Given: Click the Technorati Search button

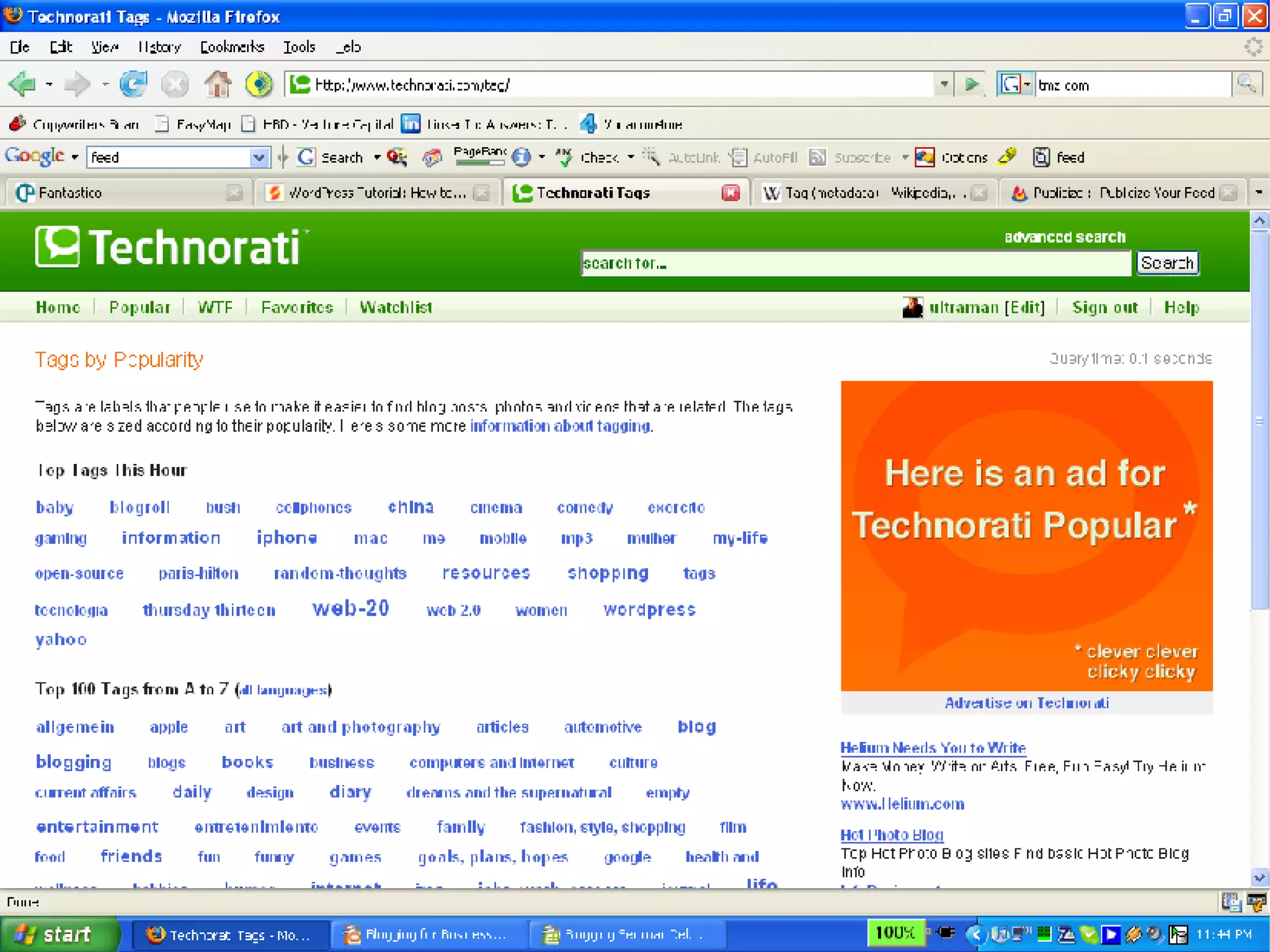Looking at the screenshot, I should point(1167,263).
